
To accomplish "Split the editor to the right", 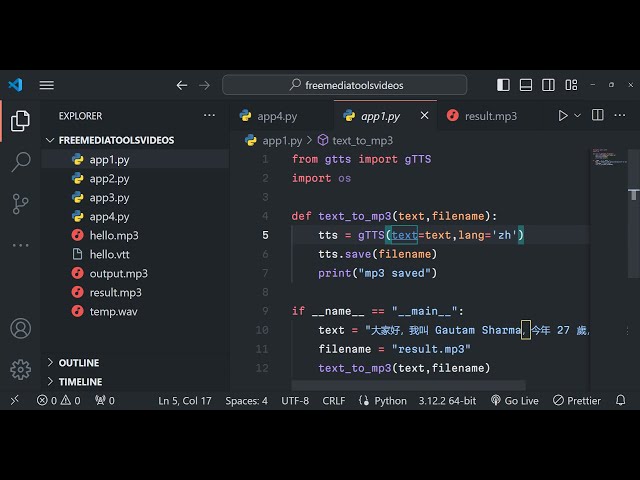I will [x=600, y=116].
